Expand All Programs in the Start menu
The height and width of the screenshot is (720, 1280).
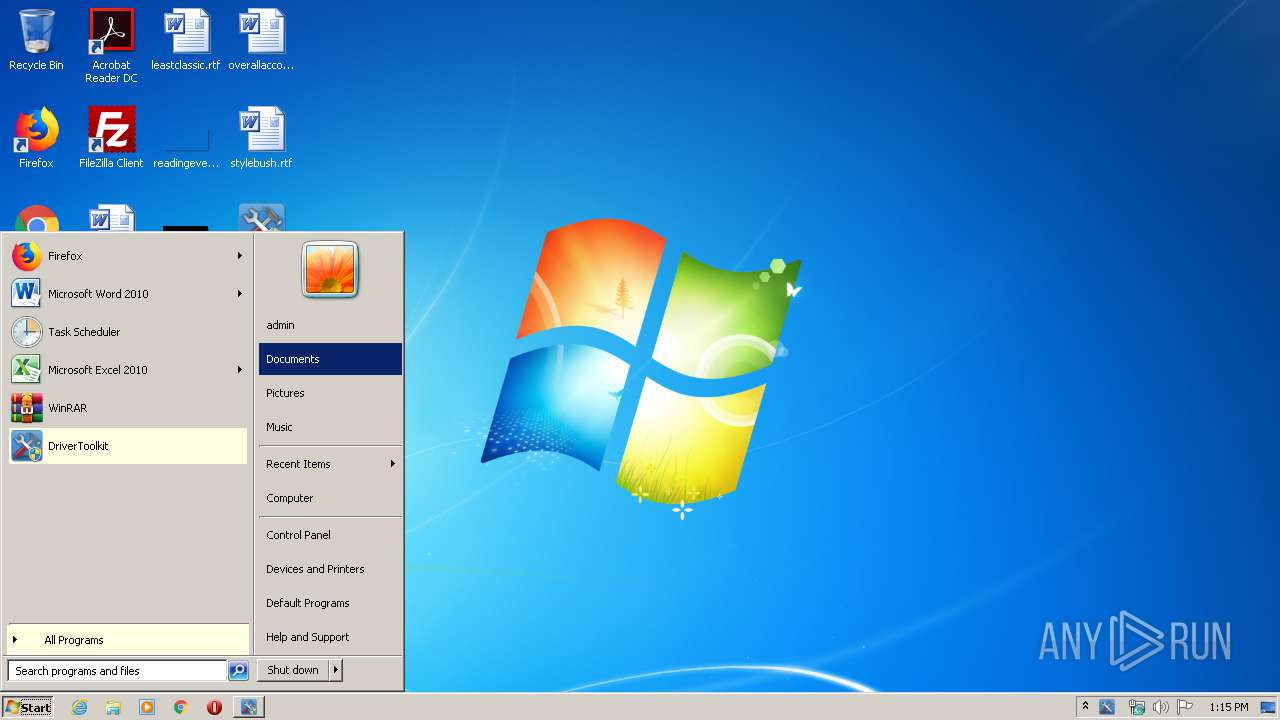tap(128, 640)
